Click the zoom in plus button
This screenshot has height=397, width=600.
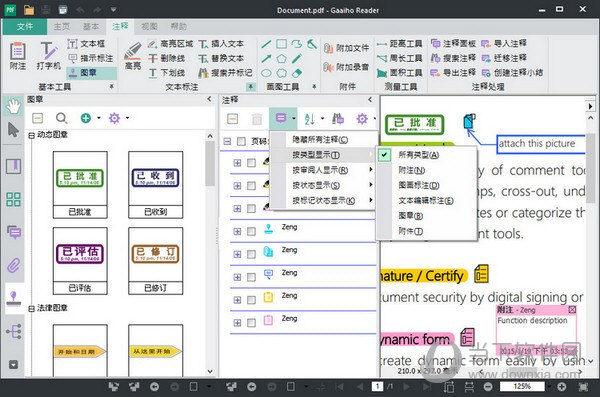[x=561, y=387]
